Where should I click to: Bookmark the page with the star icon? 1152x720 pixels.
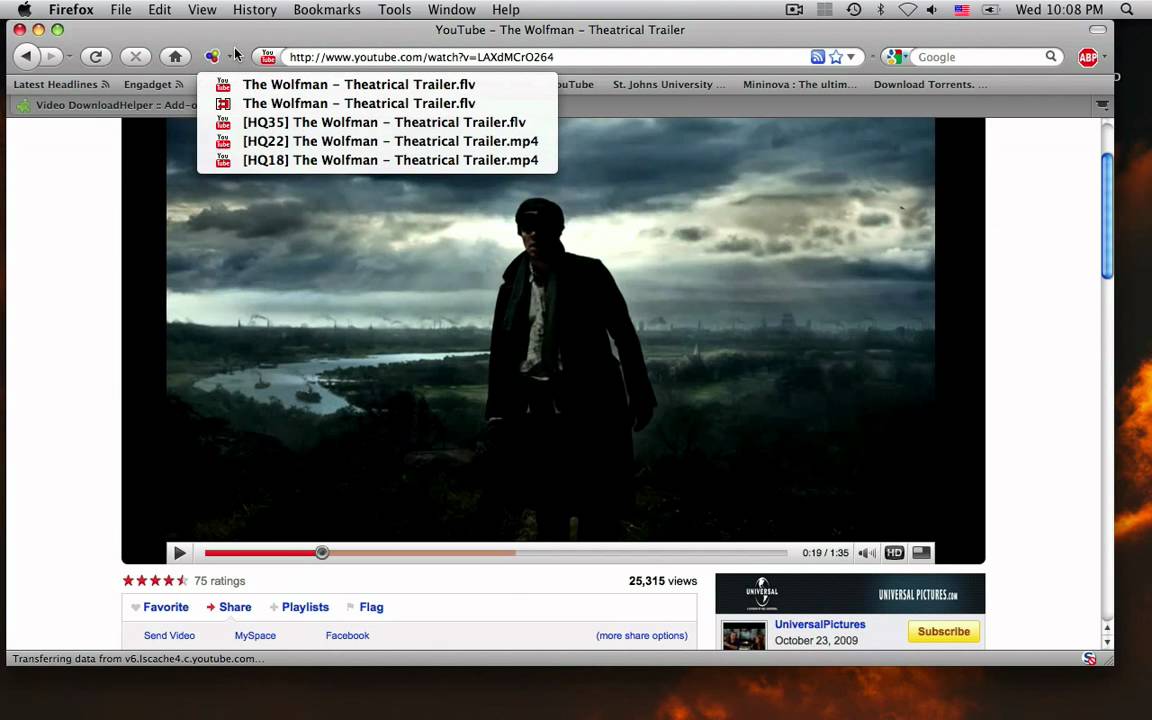click(x=836, y=57)
